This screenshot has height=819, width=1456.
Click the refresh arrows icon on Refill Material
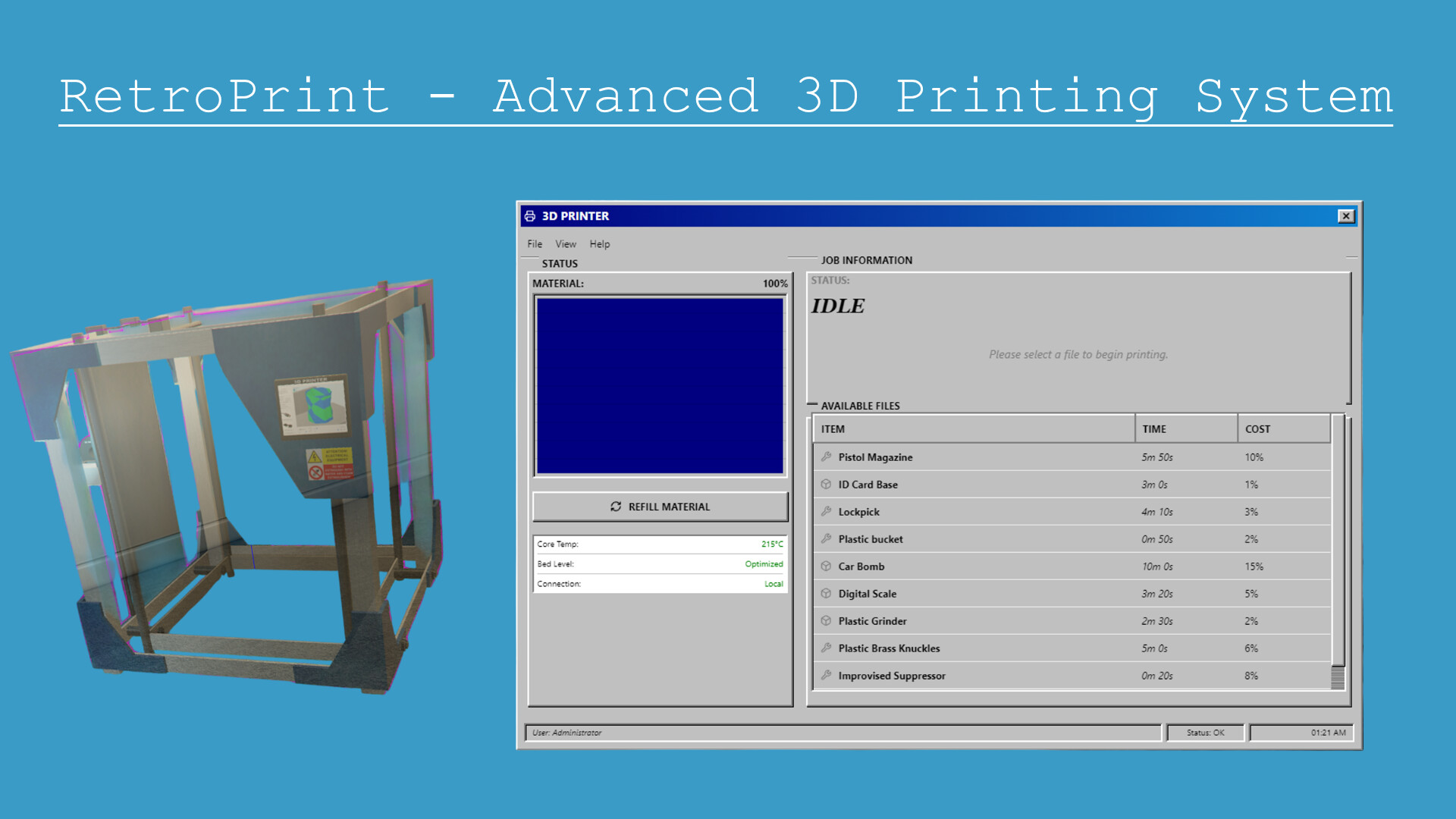(616, 507)
